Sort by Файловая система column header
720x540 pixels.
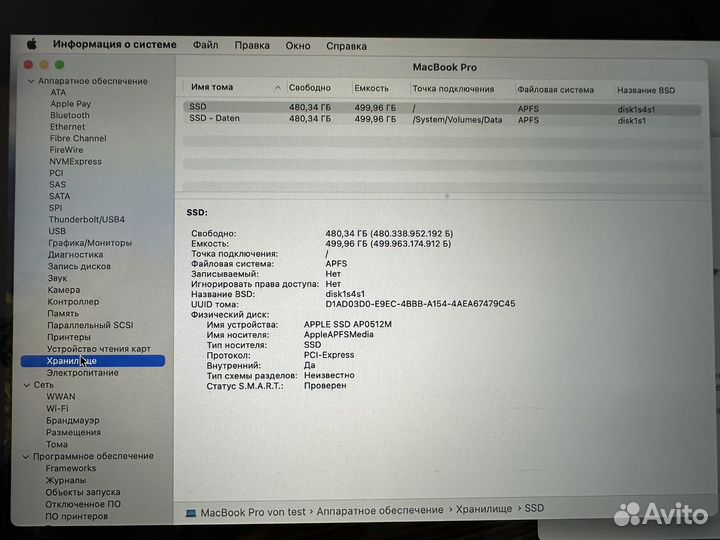[x=556, y=90]
